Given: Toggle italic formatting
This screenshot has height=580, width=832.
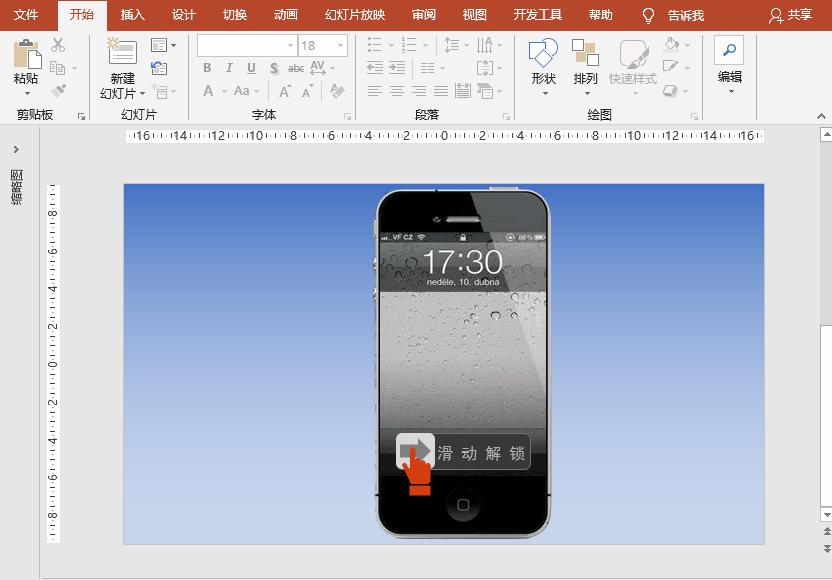Looking at the screenshot, I should click(x=228, y=68).
